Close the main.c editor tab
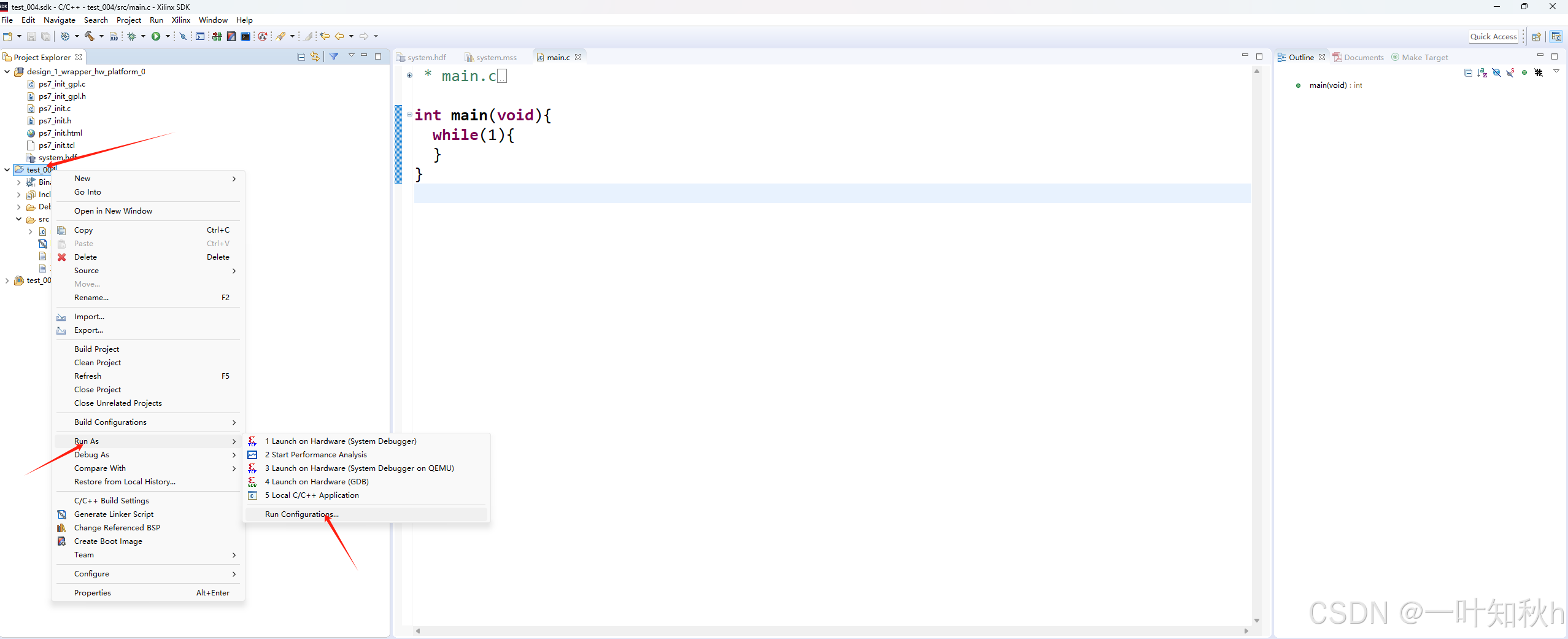1568x639 pixels. (578, 57)
